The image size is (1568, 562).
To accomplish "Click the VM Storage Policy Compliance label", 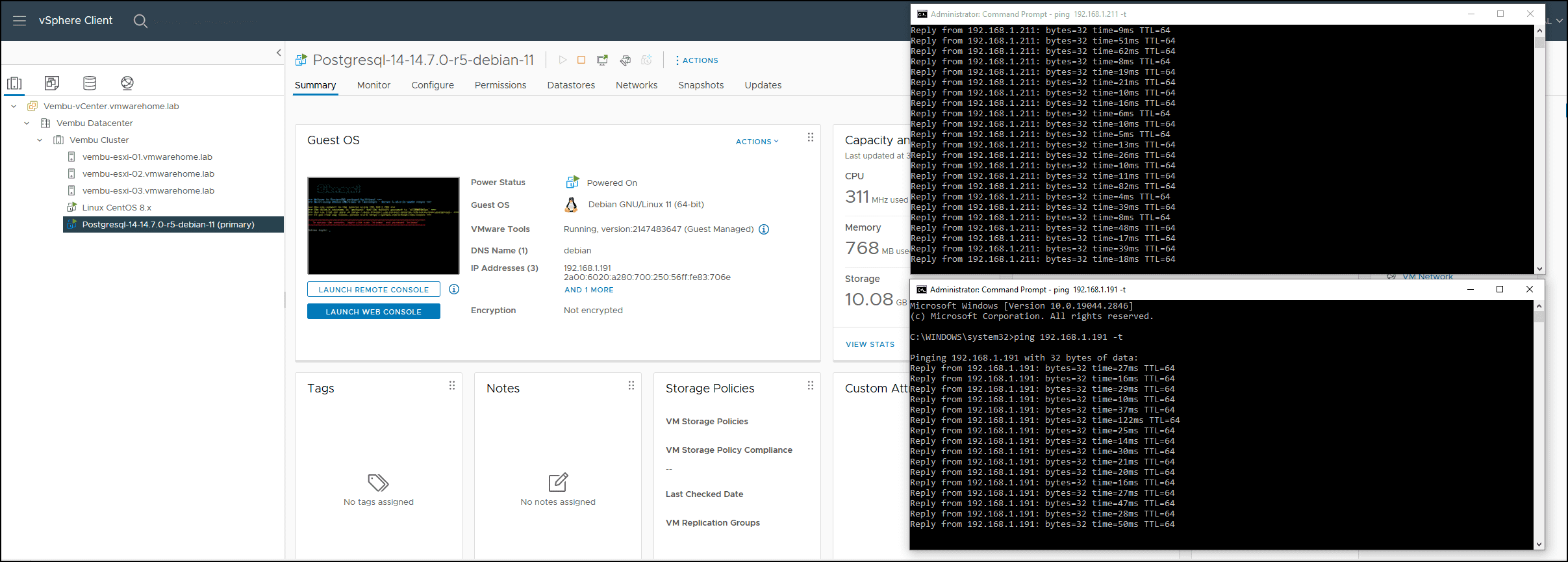I will pyautogui.click(x=729, y=450).
